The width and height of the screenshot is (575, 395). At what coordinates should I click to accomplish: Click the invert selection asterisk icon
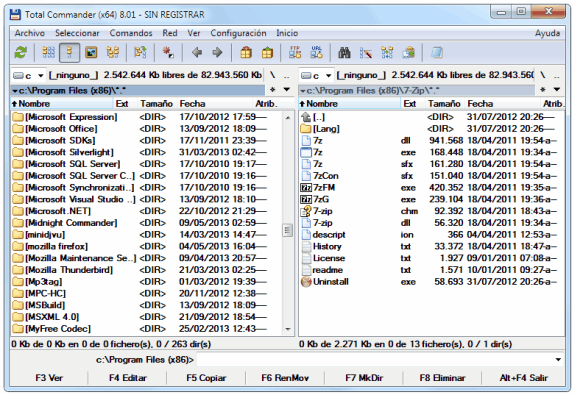(168, 53)
